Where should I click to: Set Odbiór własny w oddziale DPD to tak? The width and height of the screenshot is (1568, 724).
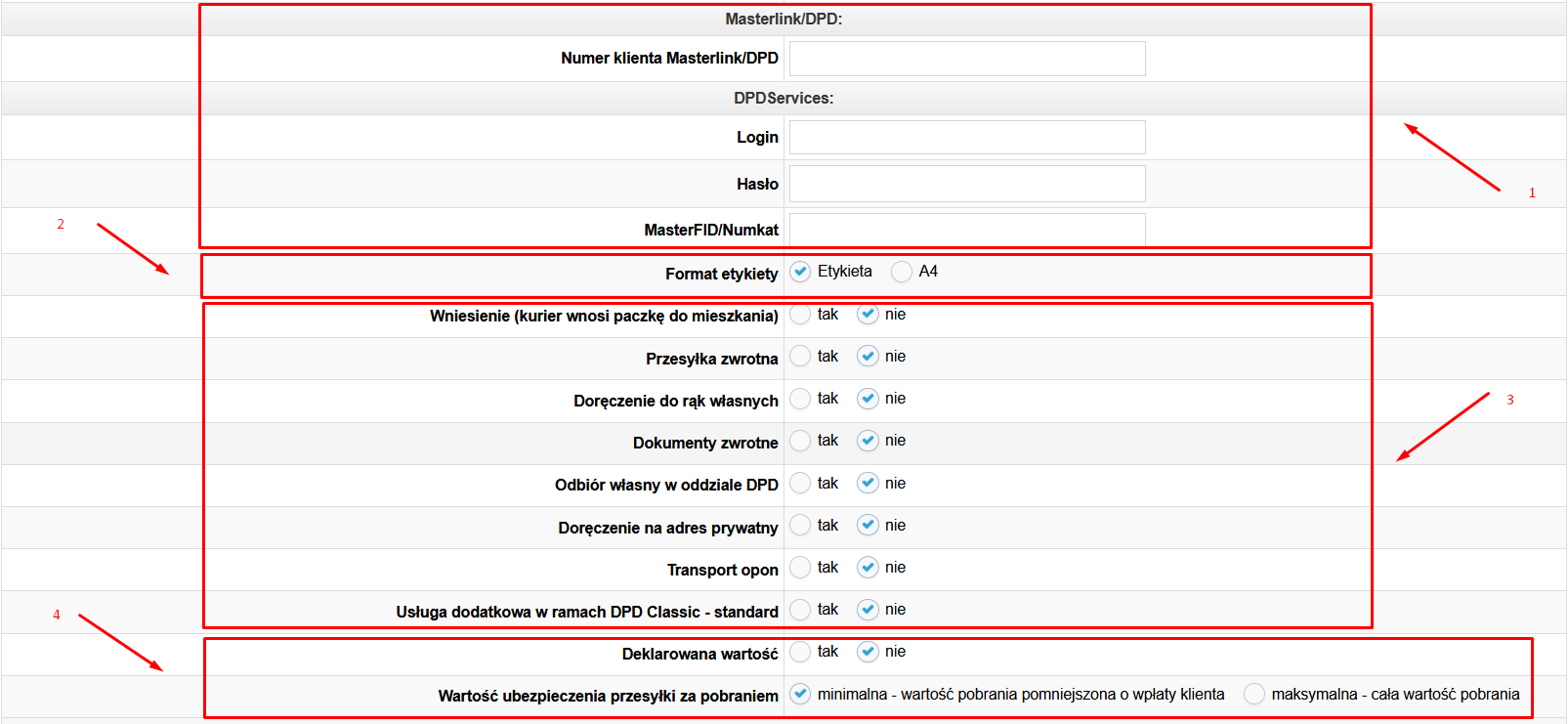(x=800, y=483)
